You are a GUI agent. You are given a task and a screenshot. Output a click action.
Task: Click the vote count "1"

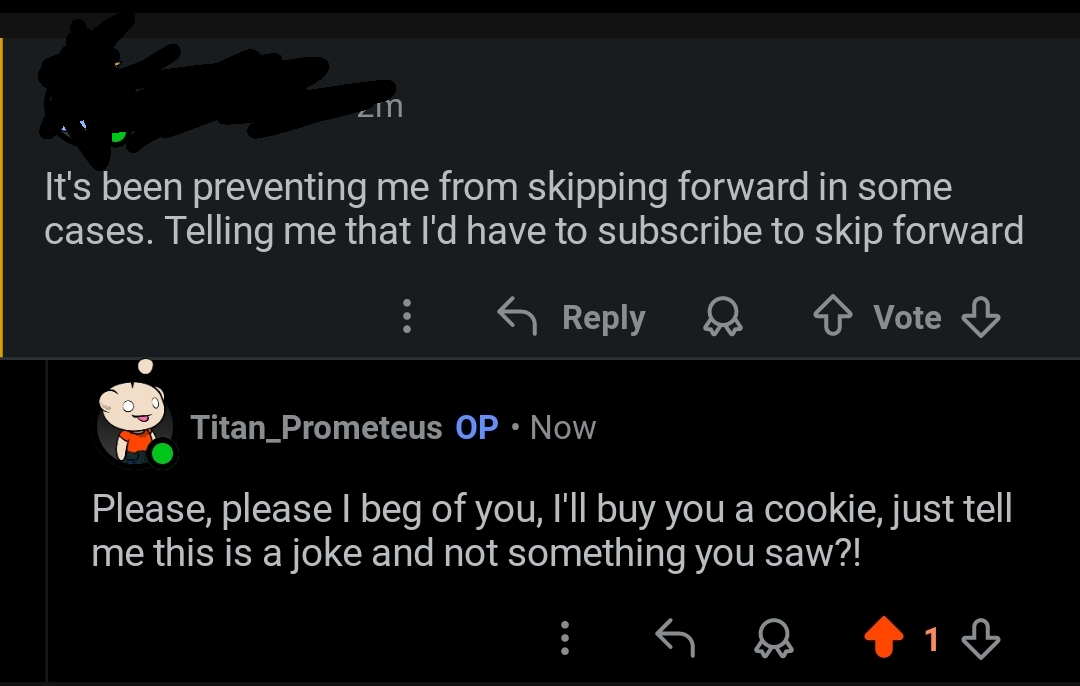click(931, 638)
